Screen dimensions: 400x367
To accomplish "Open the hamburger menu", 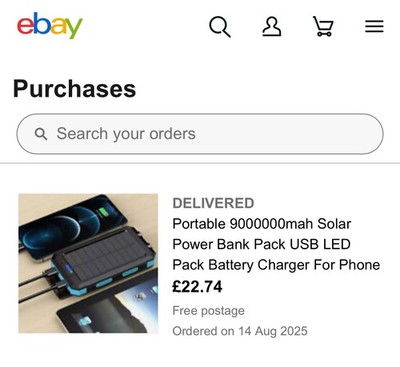I will tap(374, 26).
